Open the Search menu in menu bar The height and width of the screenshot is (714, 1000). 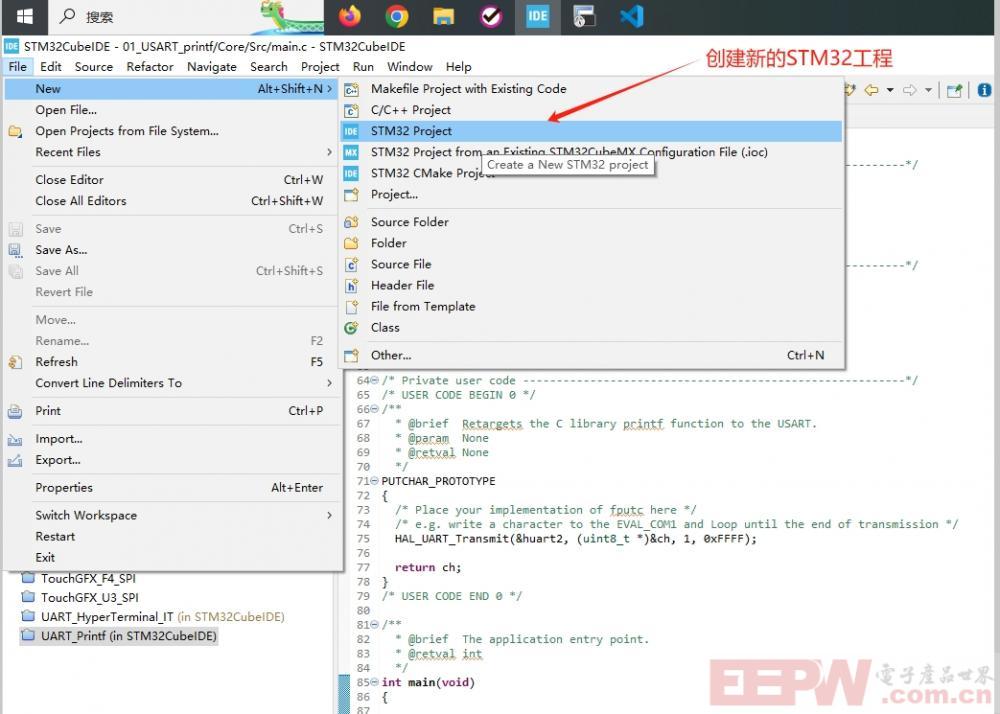(268, 66)
